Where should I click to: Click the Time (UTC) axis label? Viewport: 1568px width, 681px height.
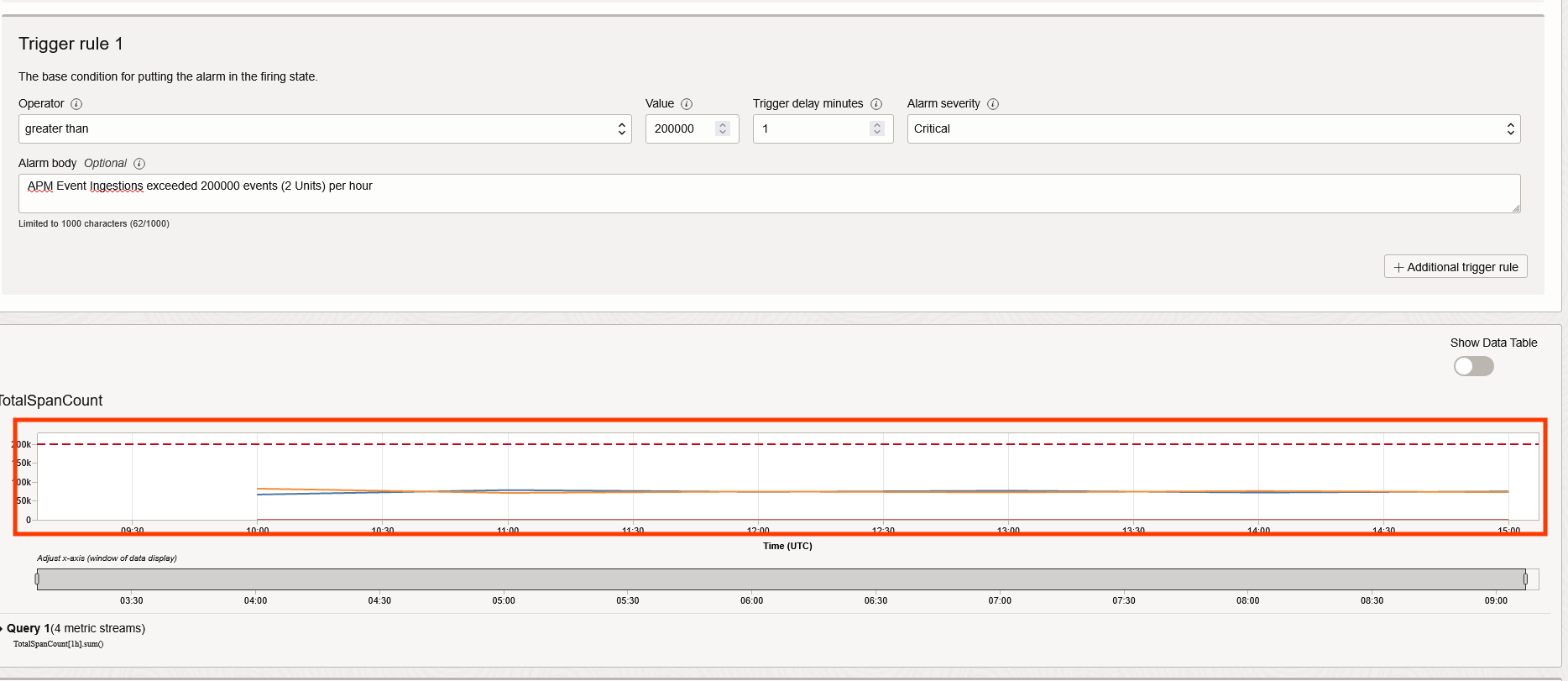click(787, 546)
